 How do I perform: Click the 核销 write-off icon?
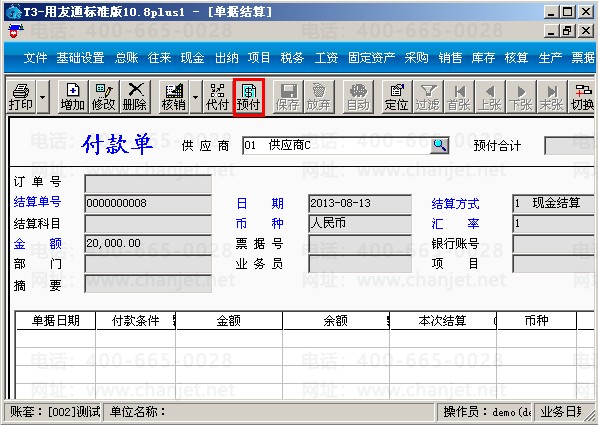(x=174, y=97)
